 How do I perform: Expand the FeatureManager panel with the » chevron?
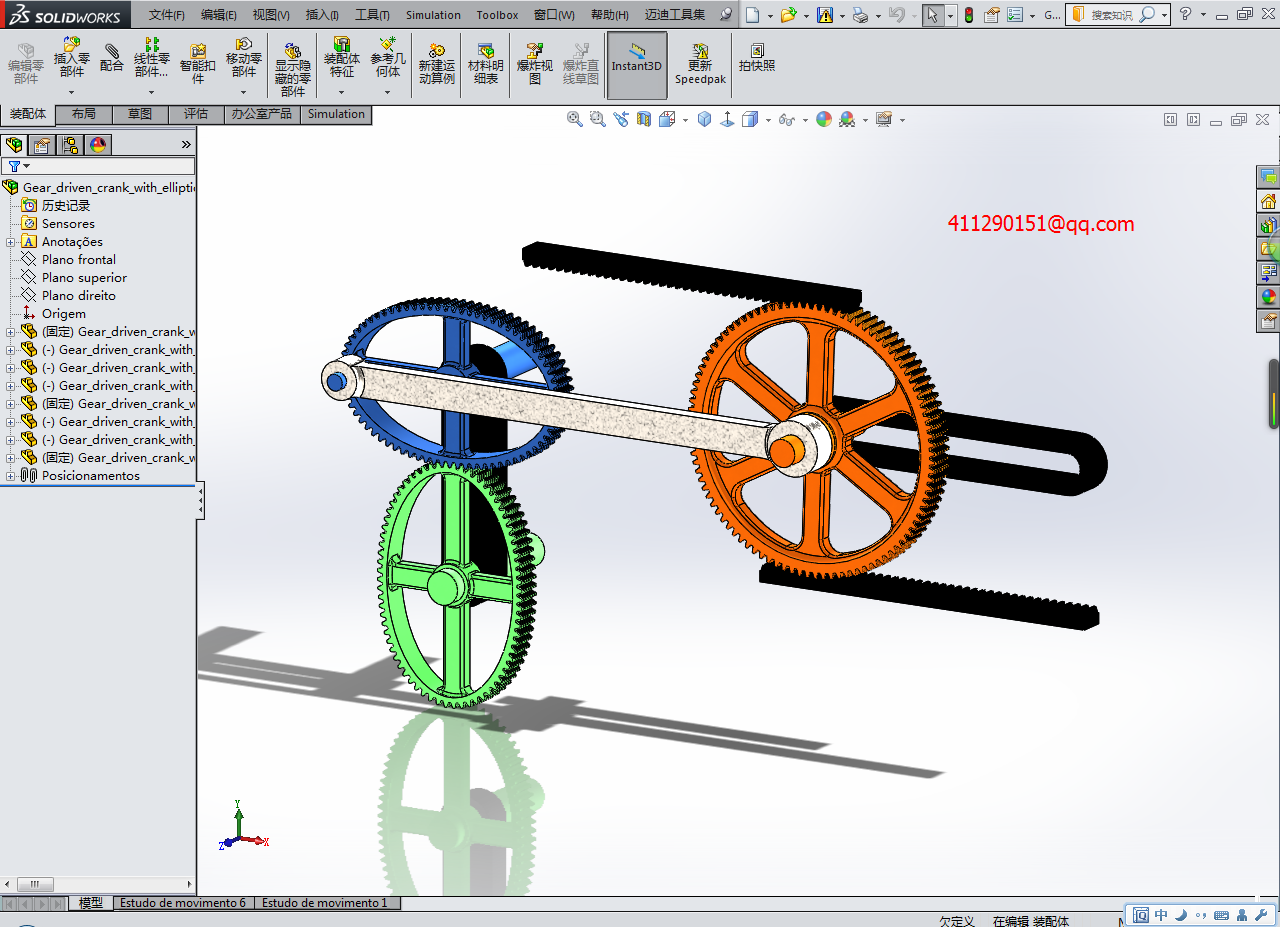[185, 145]
